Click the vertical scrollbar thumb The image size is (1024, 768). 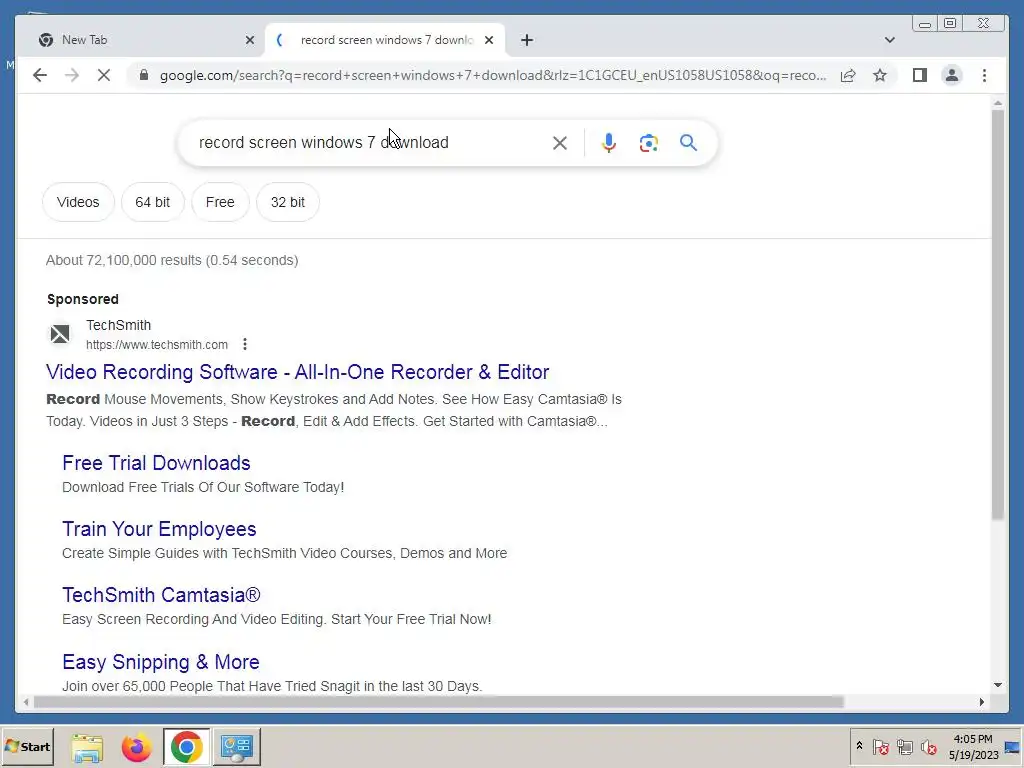[997, 315]
